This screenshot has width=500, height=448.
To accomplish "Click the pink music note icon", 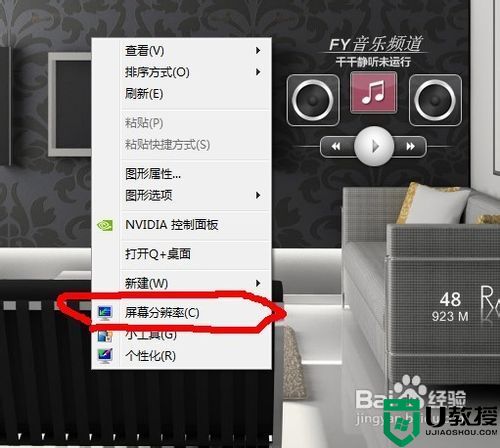I will (373, 93).
